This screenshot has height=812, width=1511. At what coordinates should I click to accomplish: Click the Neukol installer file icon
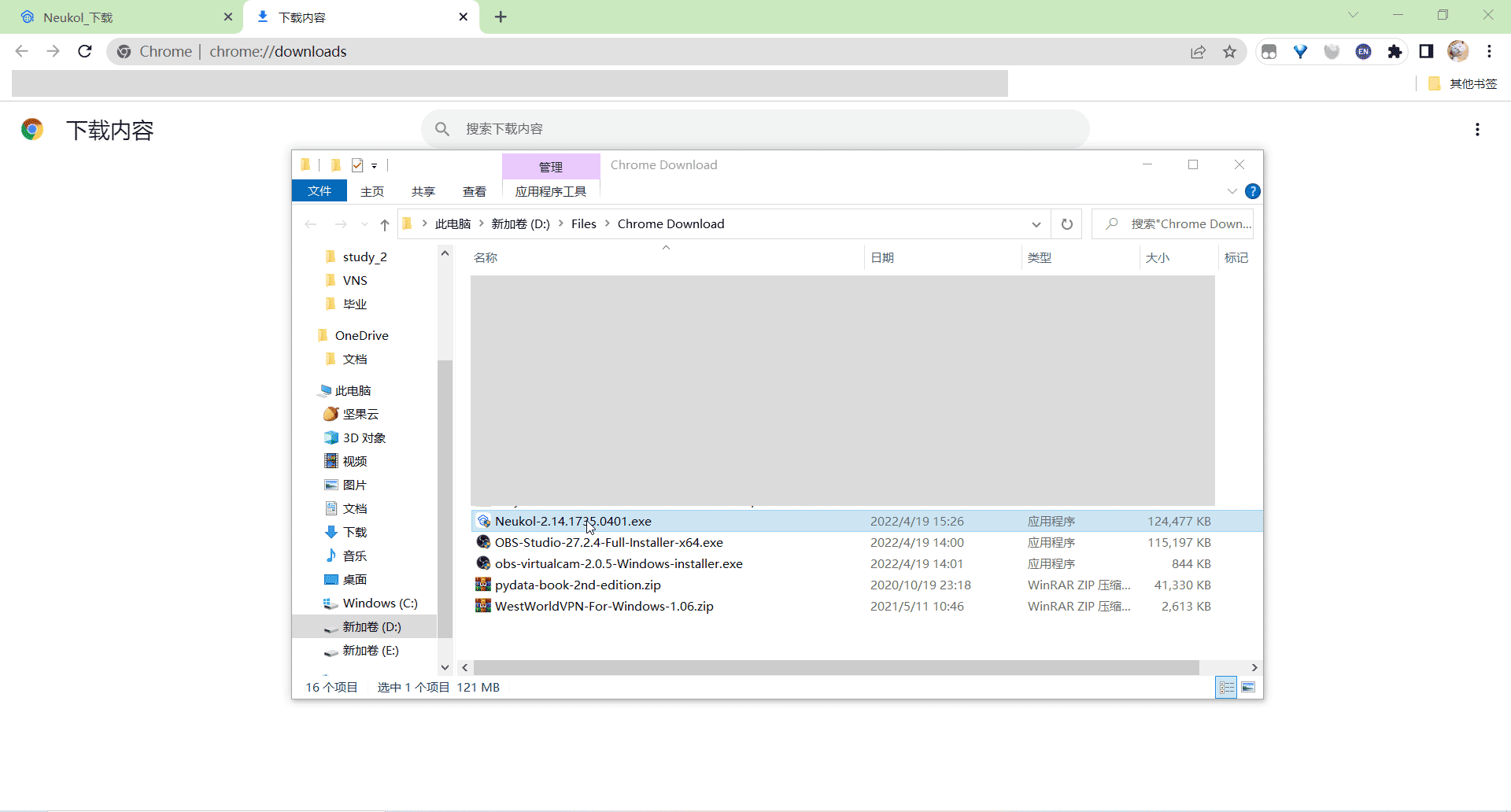pos(483,521)
